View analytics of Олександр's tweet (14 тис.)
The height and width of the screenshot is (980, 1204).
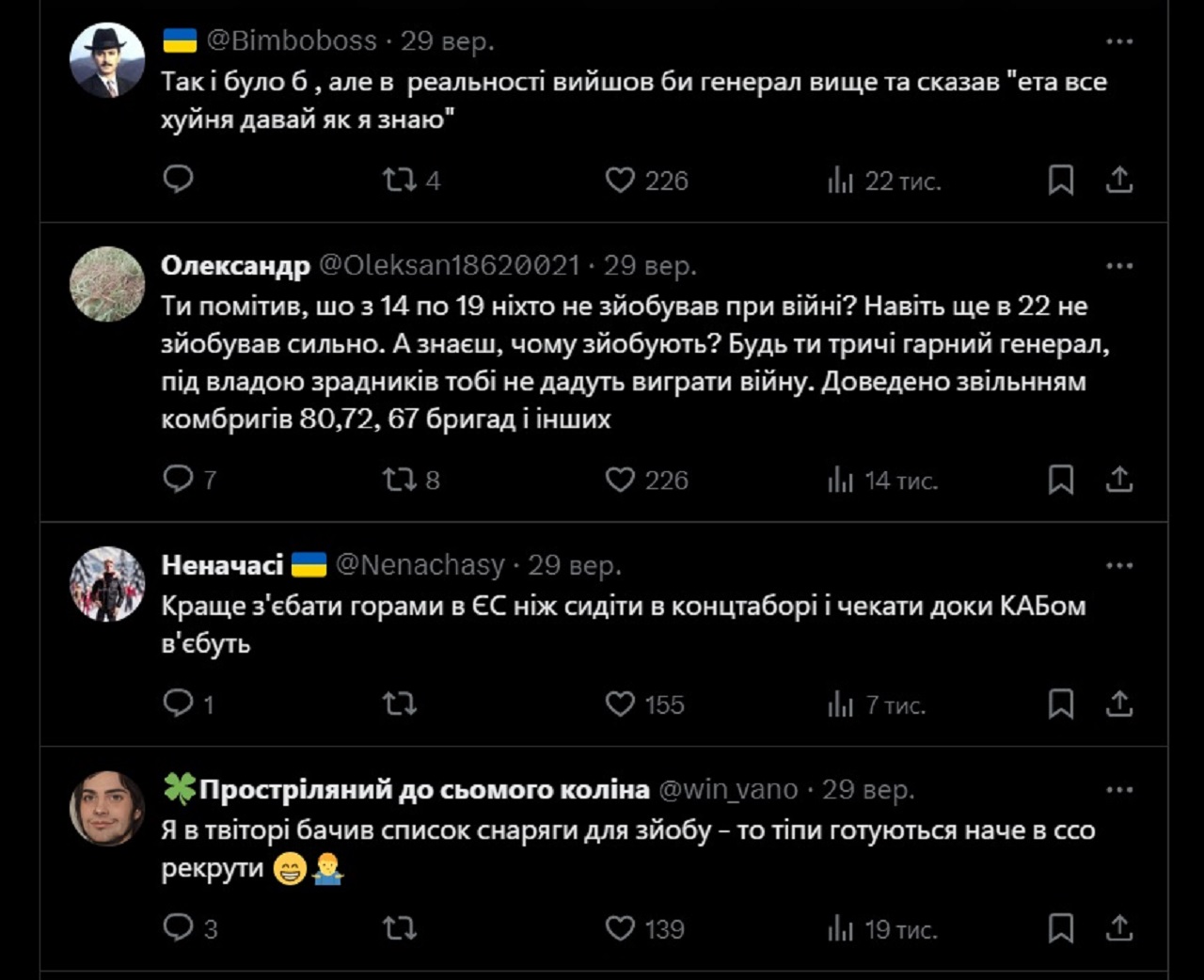point(840,480)
